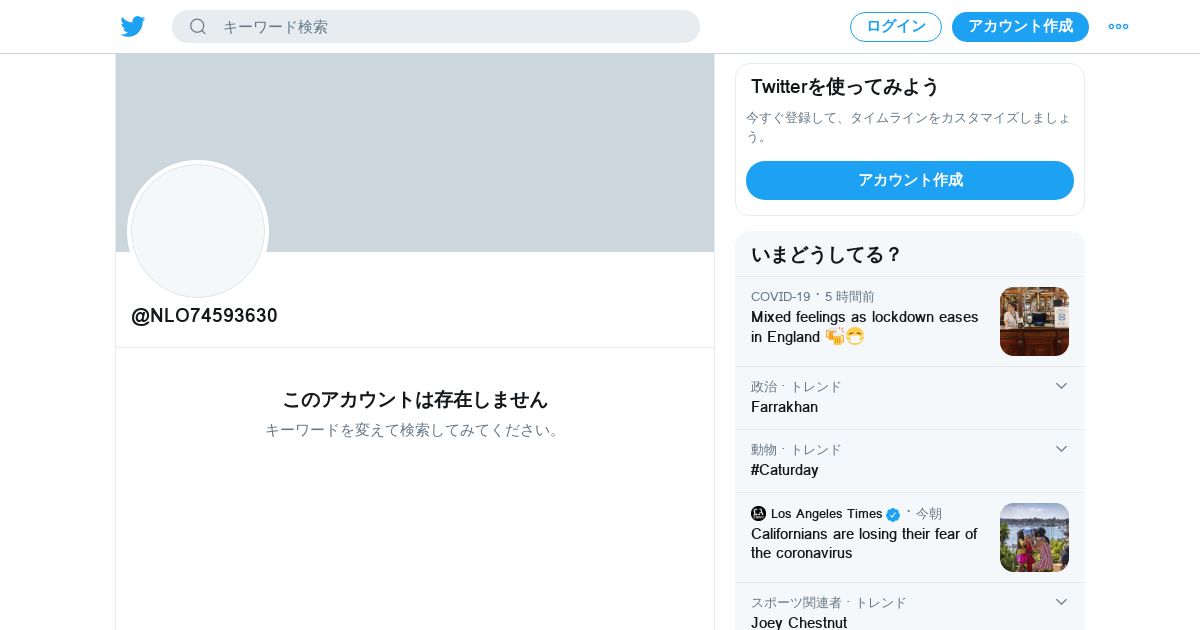Click the header アカウント作成 button
The image size is (1200, 630).
pyautogui.click(x=1020, y=27)
